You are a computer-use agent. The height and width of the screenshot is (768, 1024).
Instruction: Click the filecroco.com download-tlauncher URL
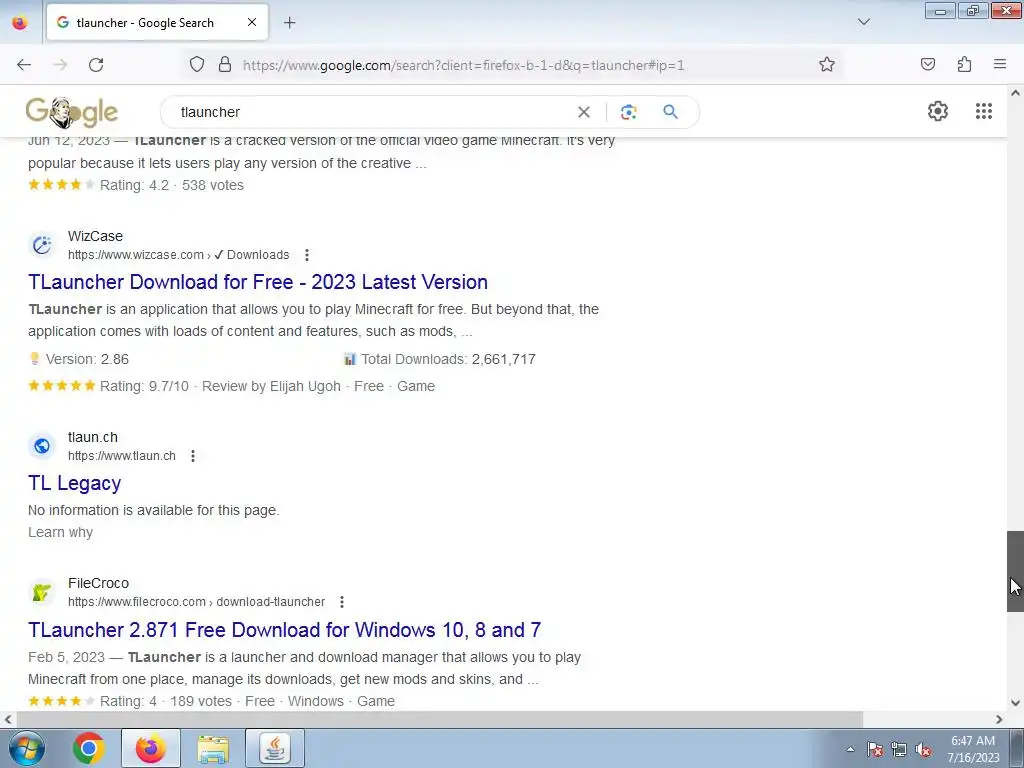[197, 601]
